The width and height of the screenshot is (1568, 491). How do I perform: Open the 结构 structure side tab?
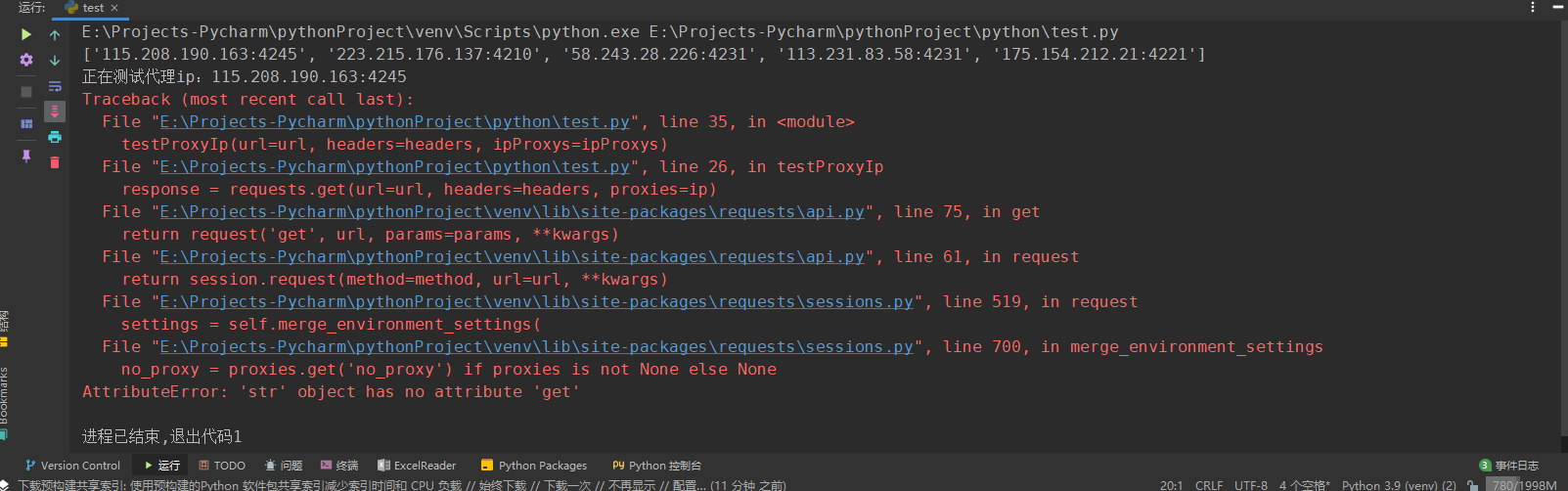click(5, 328)
